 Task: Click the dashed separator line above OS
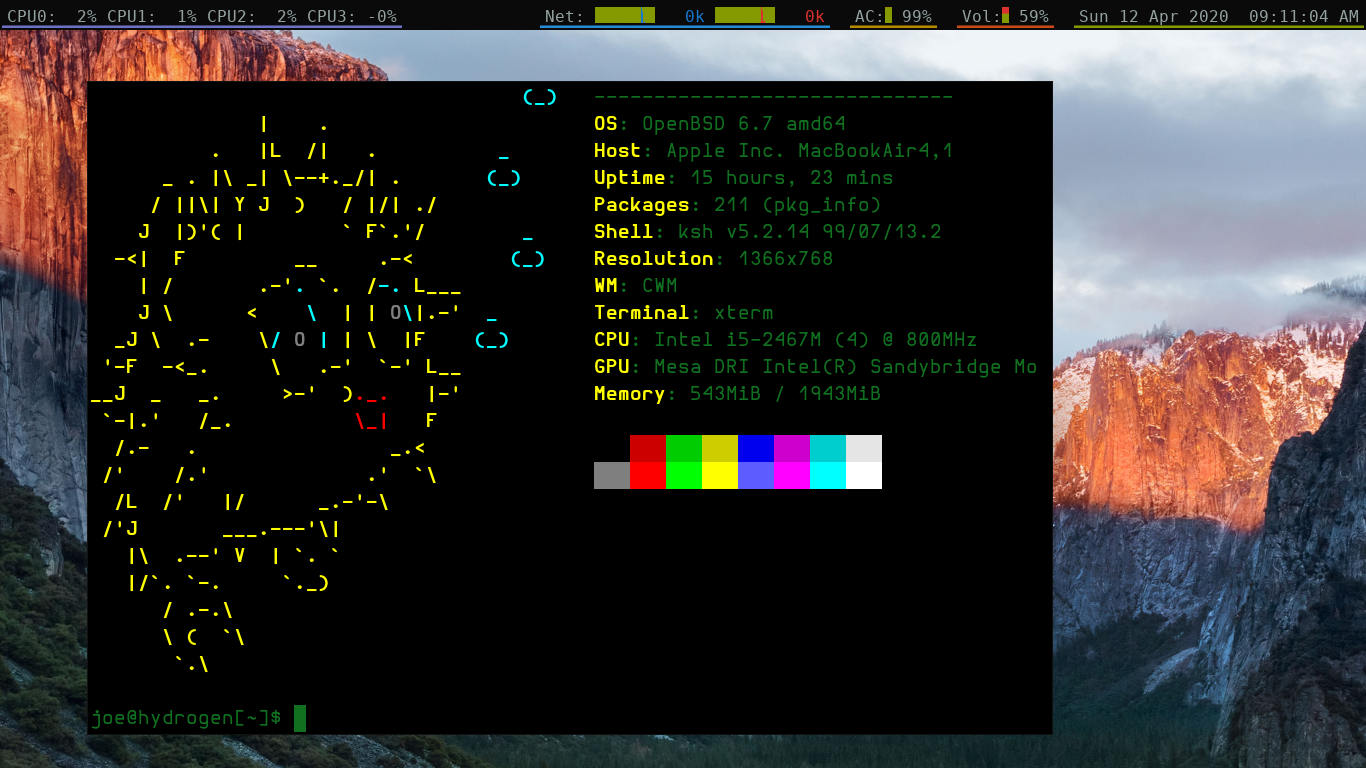774,97
